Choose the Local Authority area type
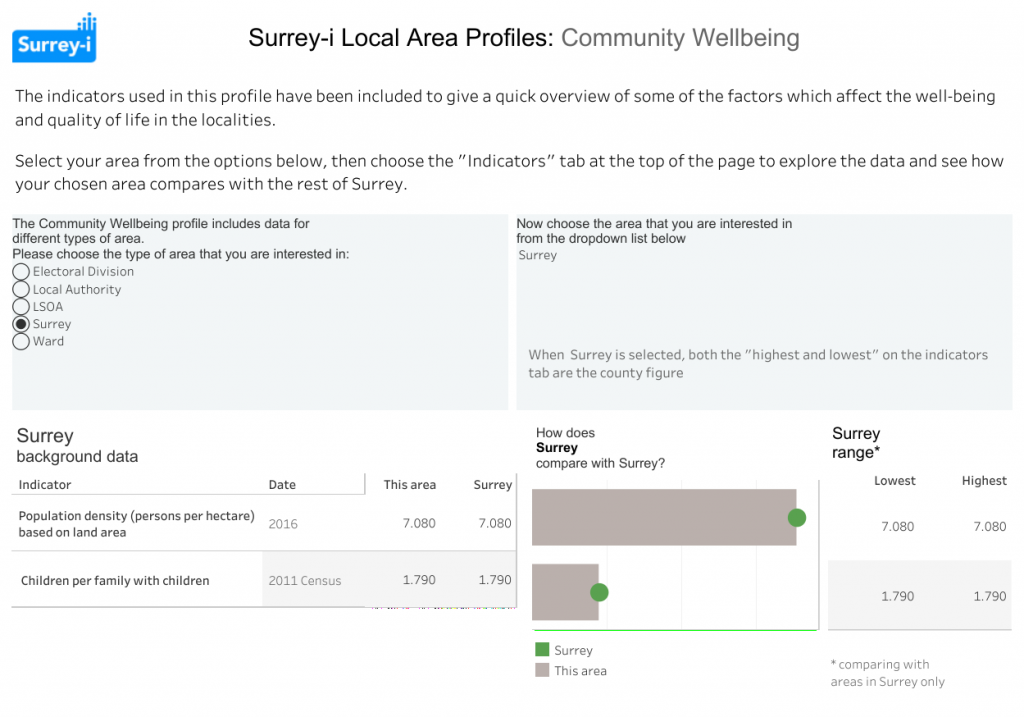Screen dimensions: 1024x717 (21, 289)
